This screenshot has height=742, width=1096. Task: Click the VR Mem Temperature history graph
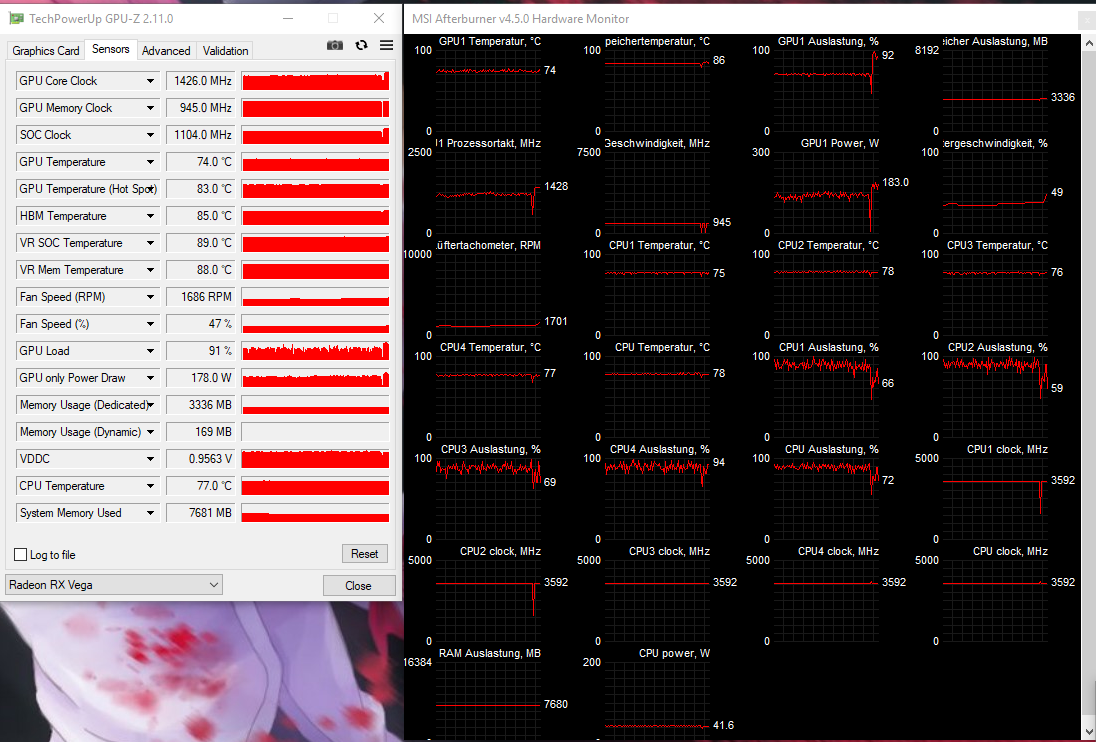pos(315,270)
